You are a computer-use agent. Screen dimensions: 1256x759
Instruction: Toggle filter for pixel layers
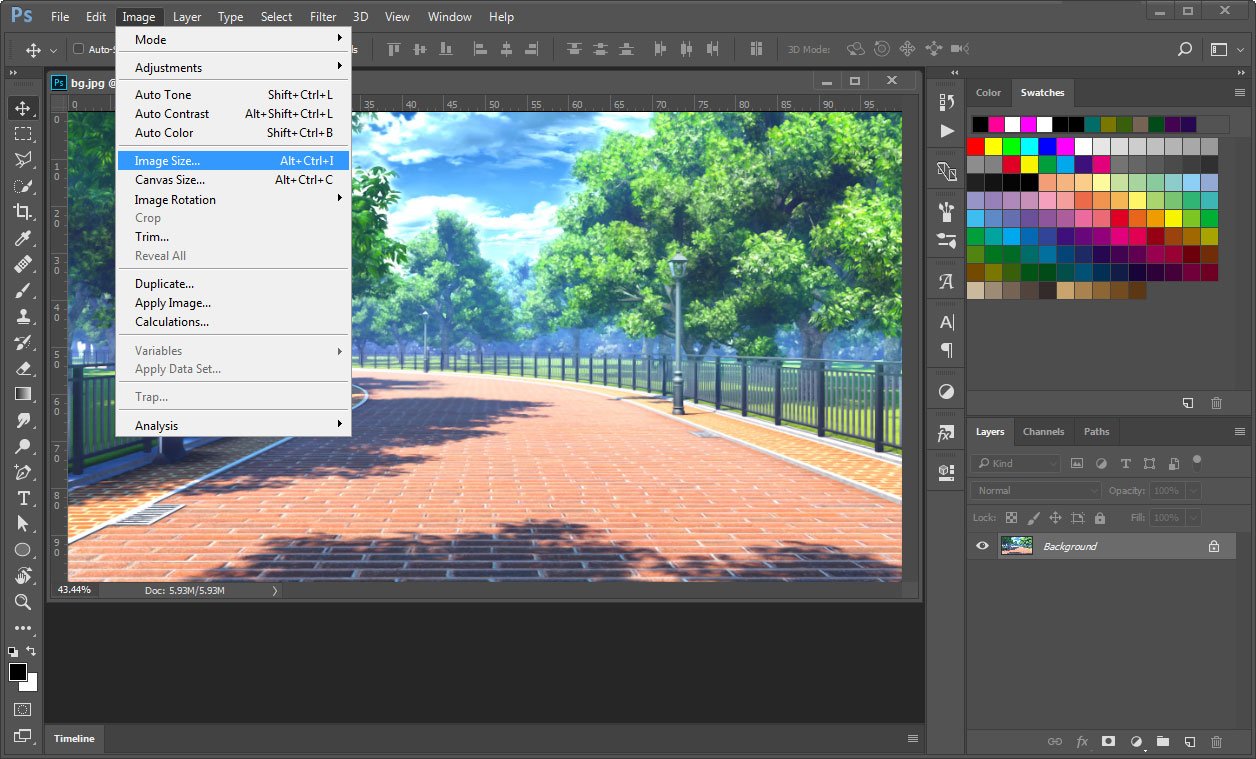pyautogui.click(x=1077, y=463)
